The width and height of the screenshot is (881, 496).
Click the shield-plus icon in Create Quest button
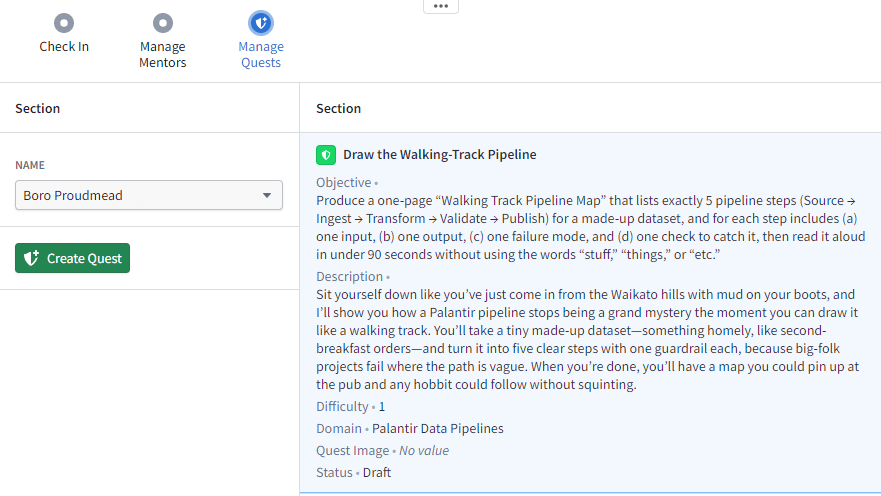point(31,258)
